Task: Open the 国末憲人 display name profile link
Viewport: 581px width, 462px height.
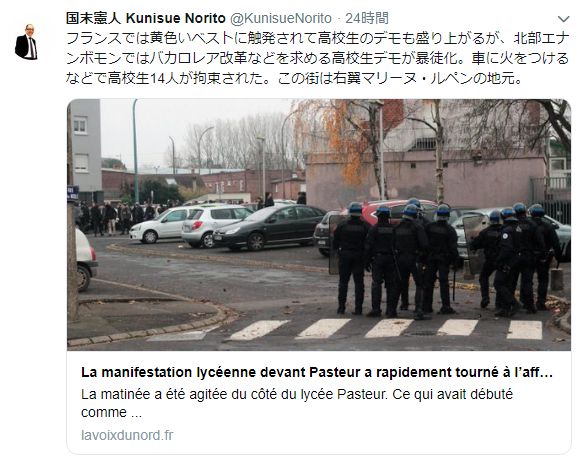Action: pyautogui.click(x=93, y=18)
